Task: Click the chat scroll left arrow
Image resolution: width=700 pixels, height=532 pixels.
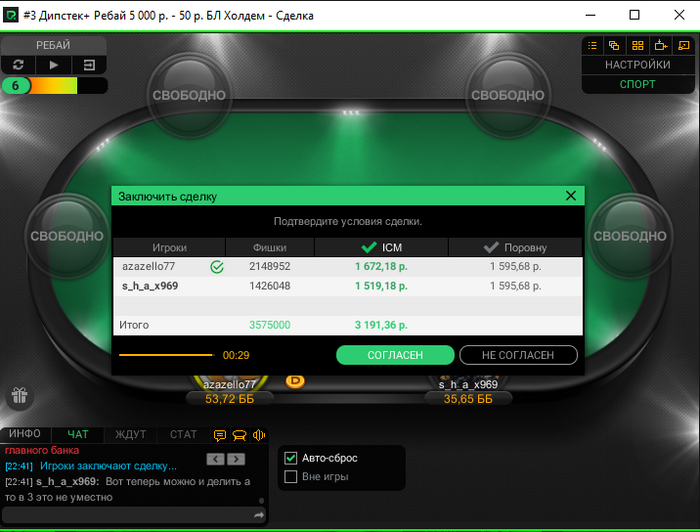Action: click(216, 459)
